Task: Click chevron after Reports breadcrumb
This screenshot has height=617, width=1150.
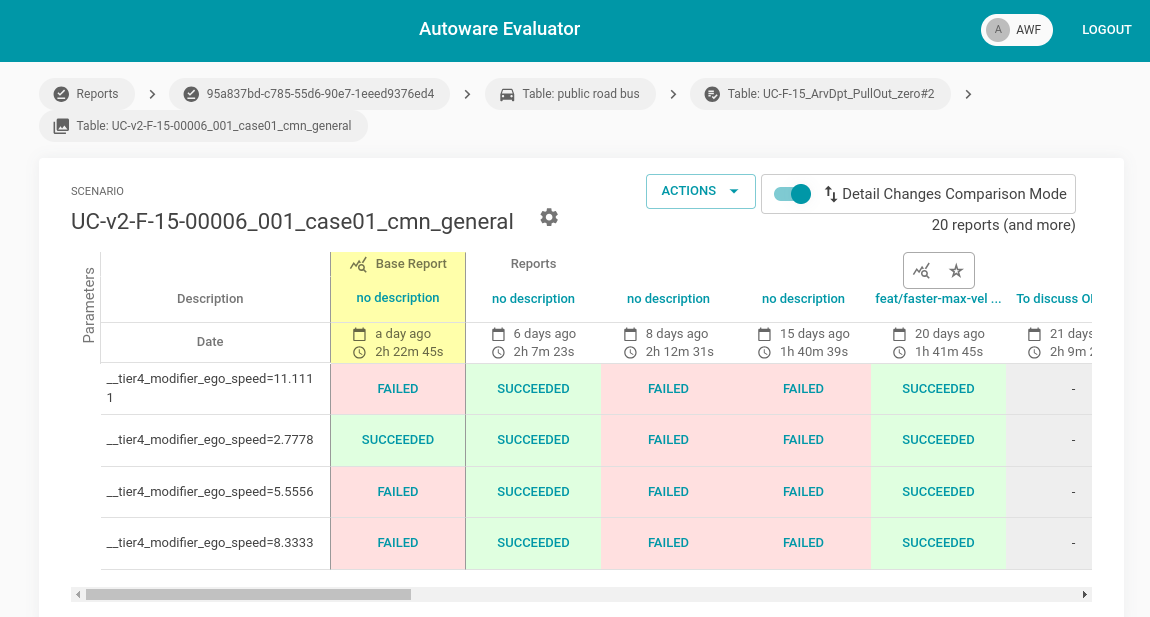Action: [x=152, y=94]
